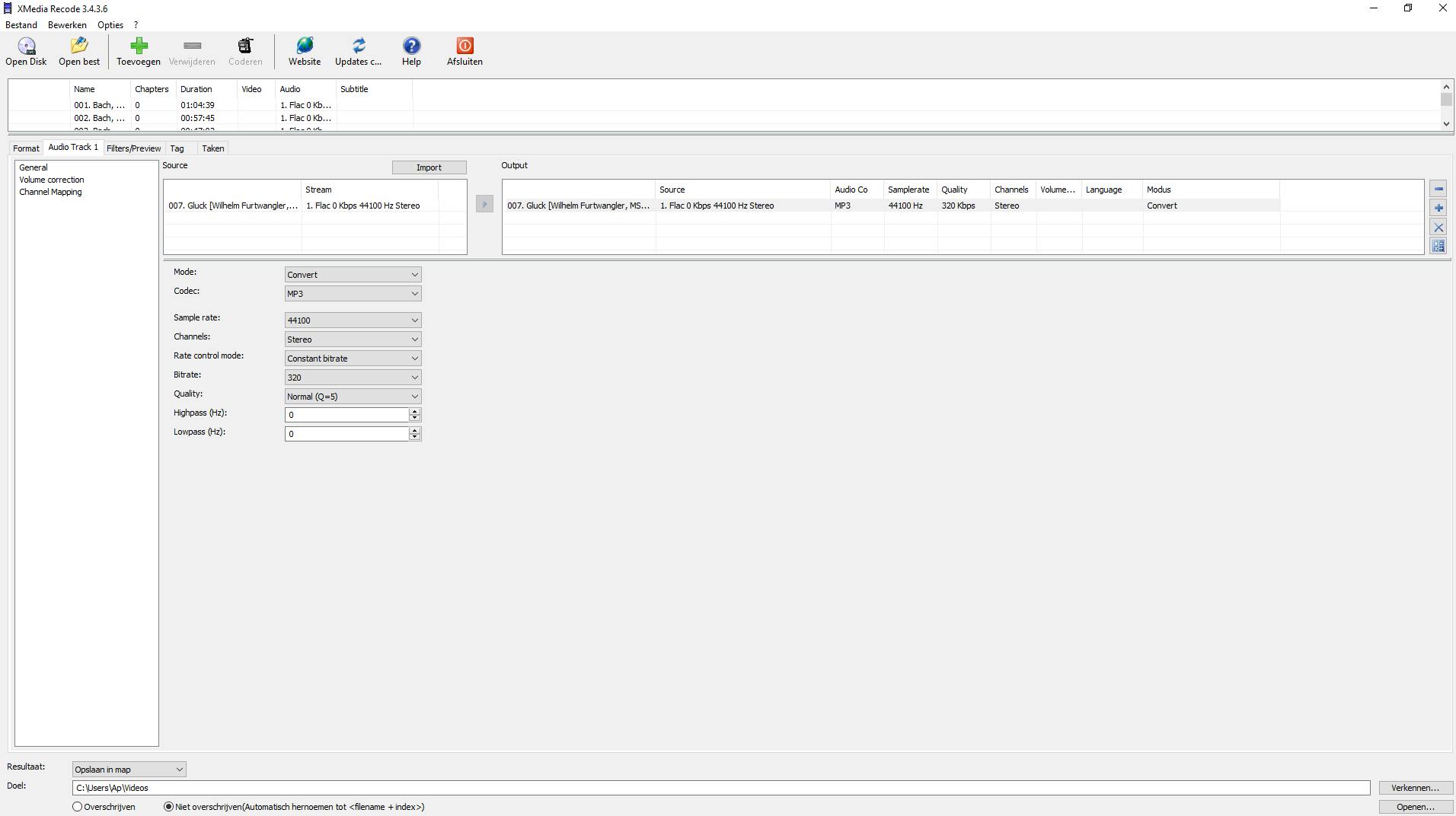Viewport: 1456px width, 816px height.
Task: Click the green Toevoegen plus icon
Action: [x=139, y=47]
